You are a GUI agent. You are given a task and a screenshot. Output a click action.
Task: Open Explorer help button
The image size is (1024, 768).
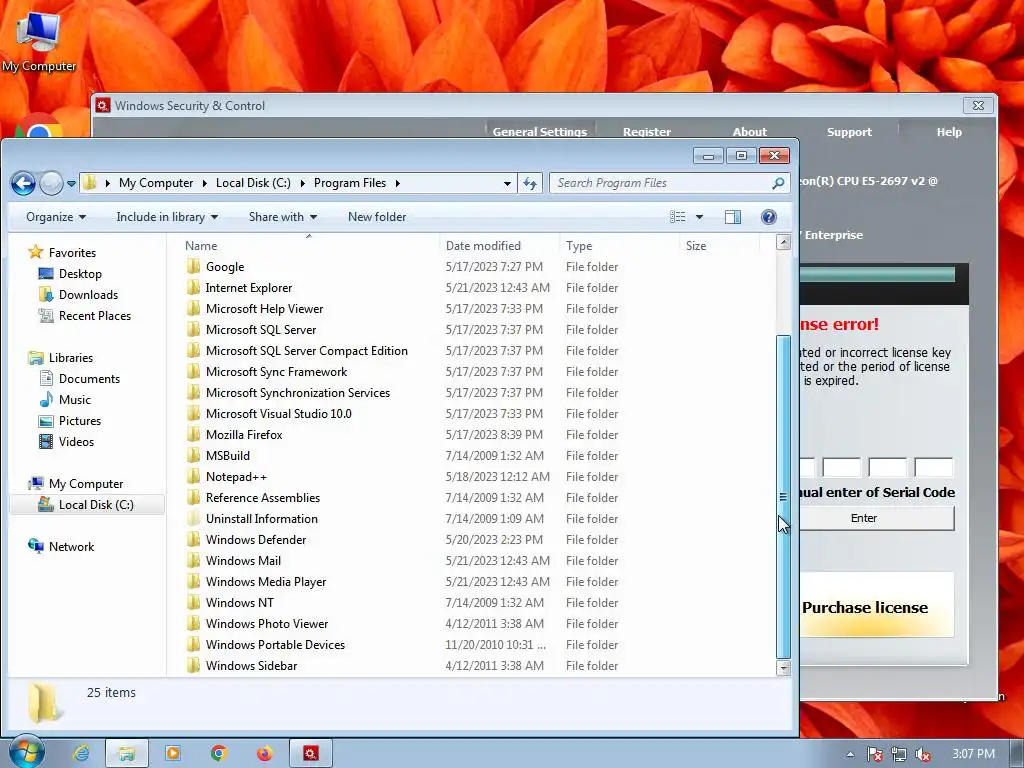coord(769,217)
